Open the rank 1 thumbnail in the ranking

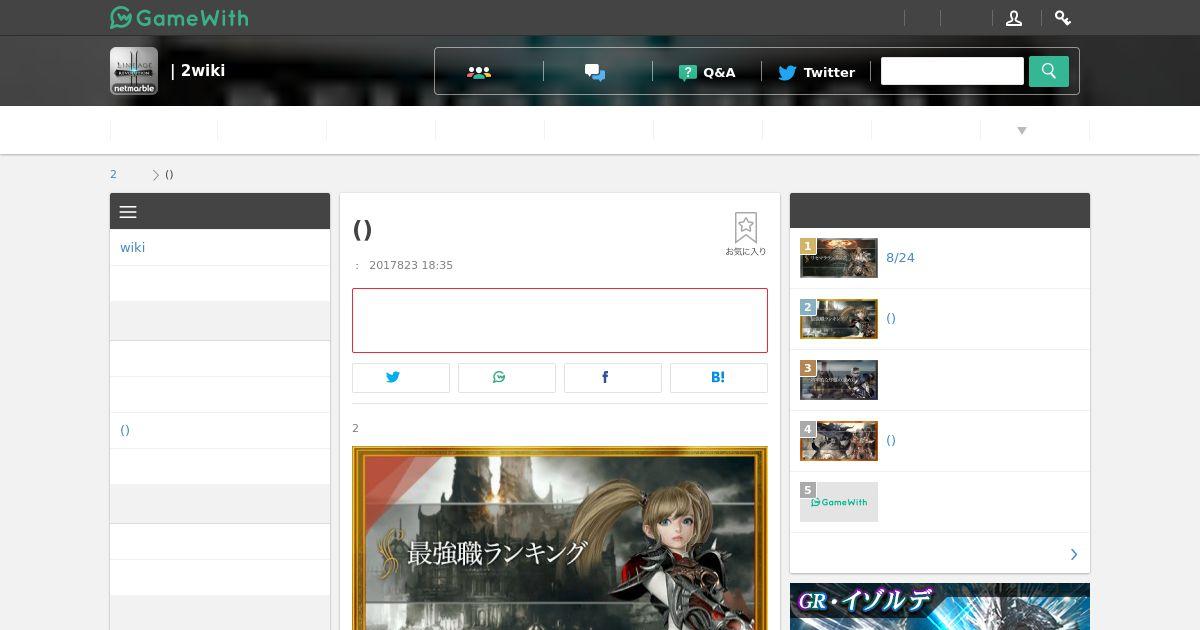click(x=839, y=258)
